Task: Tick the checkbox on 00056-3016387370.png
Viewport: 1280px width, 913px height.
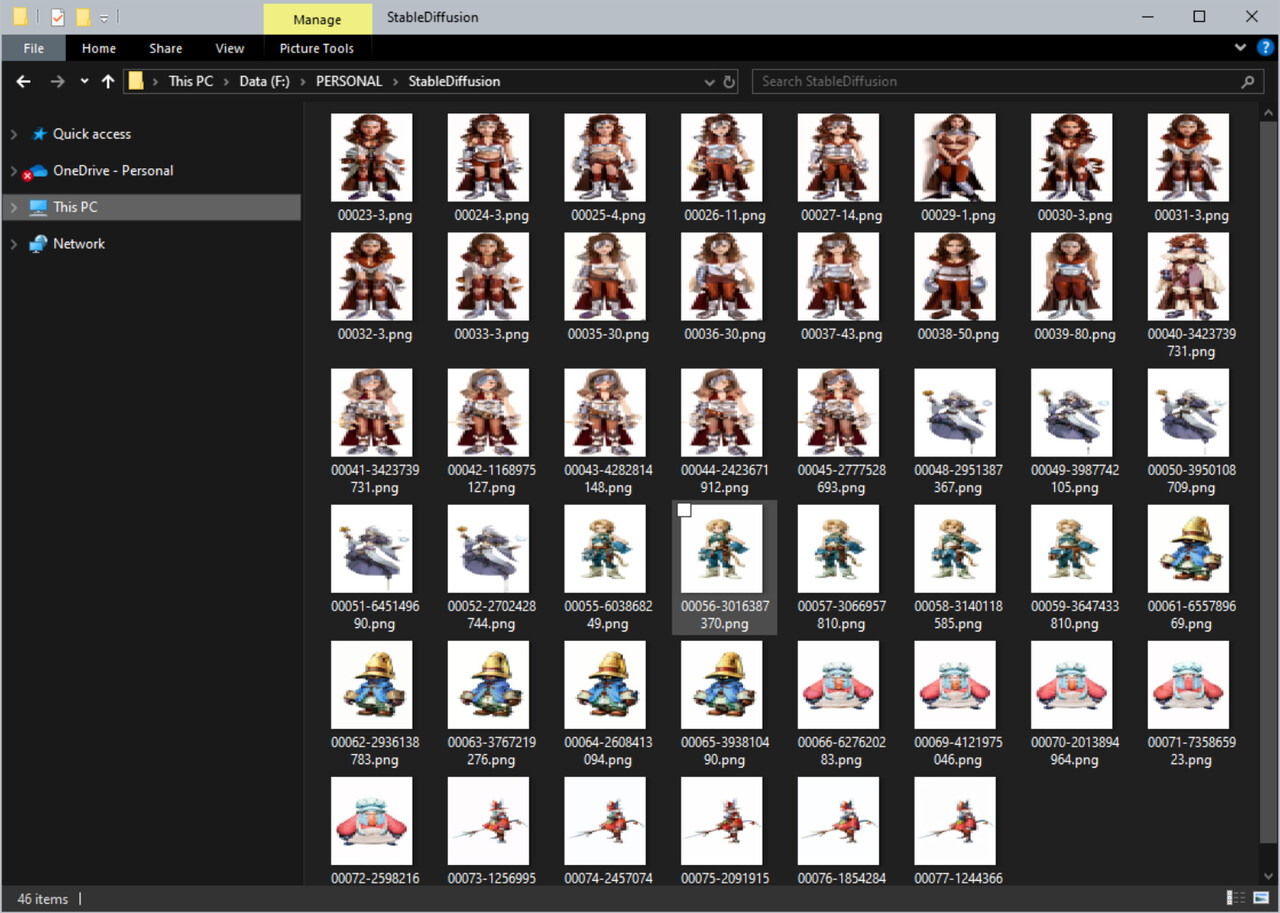Action: [685, 511]
